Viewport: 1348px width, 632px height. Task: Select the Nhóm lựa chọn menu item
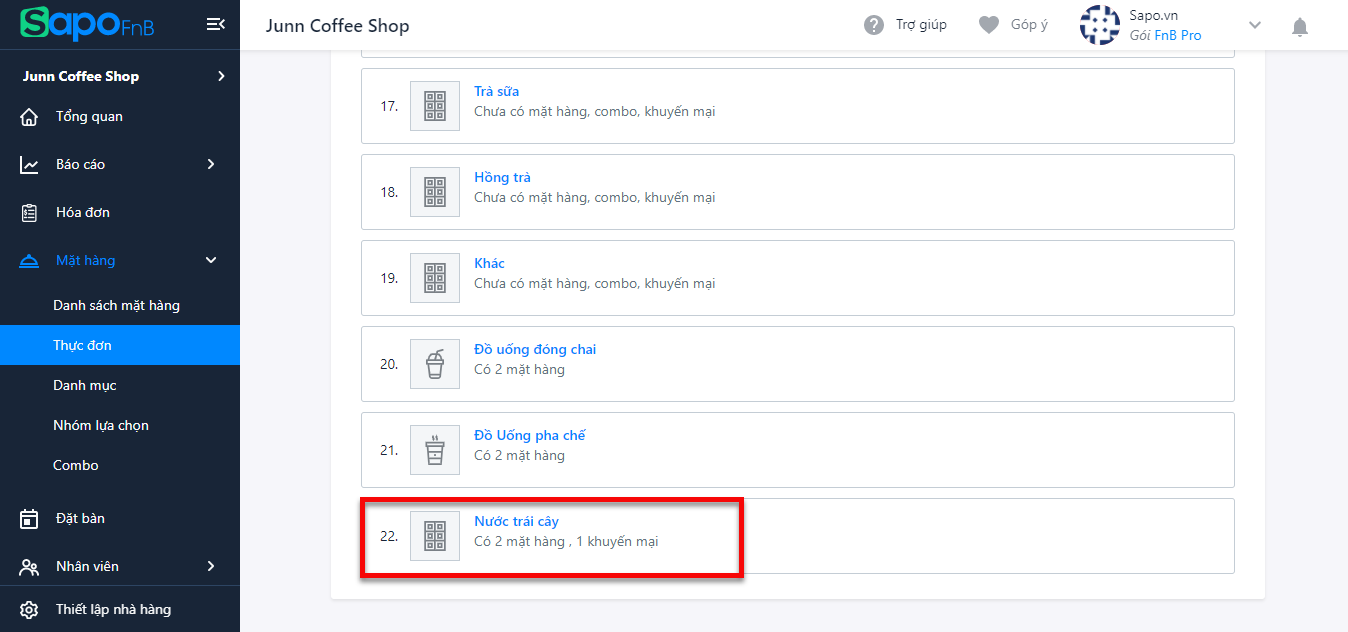pyautogui.click(x=101, y=425)
